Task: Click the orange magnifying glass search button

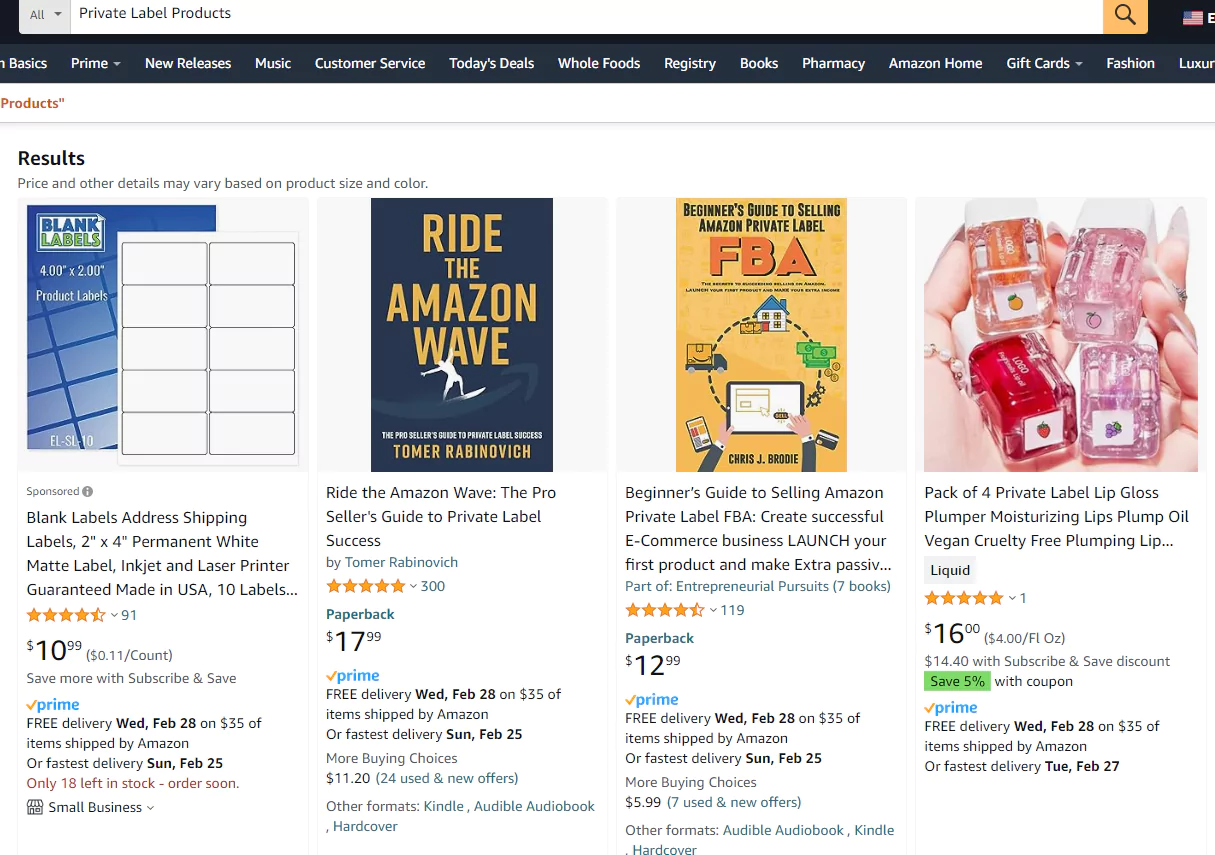Action: (x=1125, y=15)
